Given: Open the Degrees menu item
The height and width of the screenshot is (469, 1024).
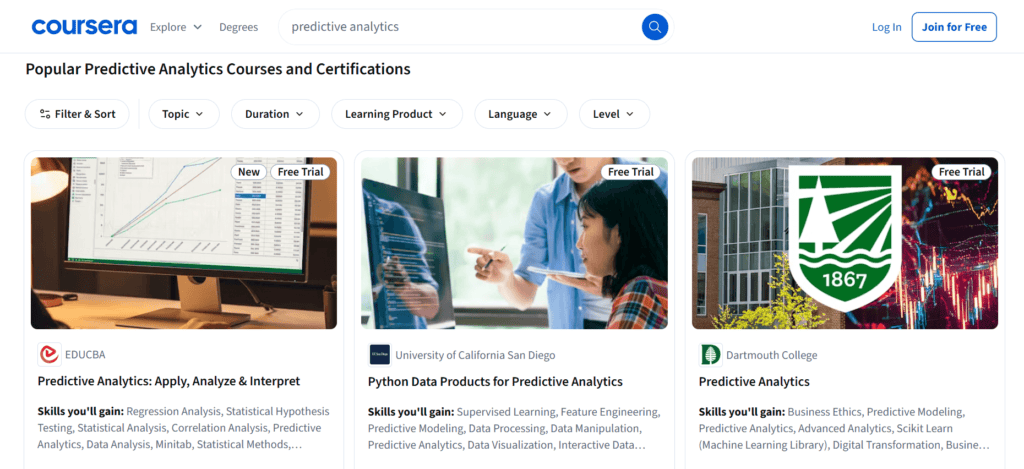Looking at the screenshot, I should click(x=238, y=27).
